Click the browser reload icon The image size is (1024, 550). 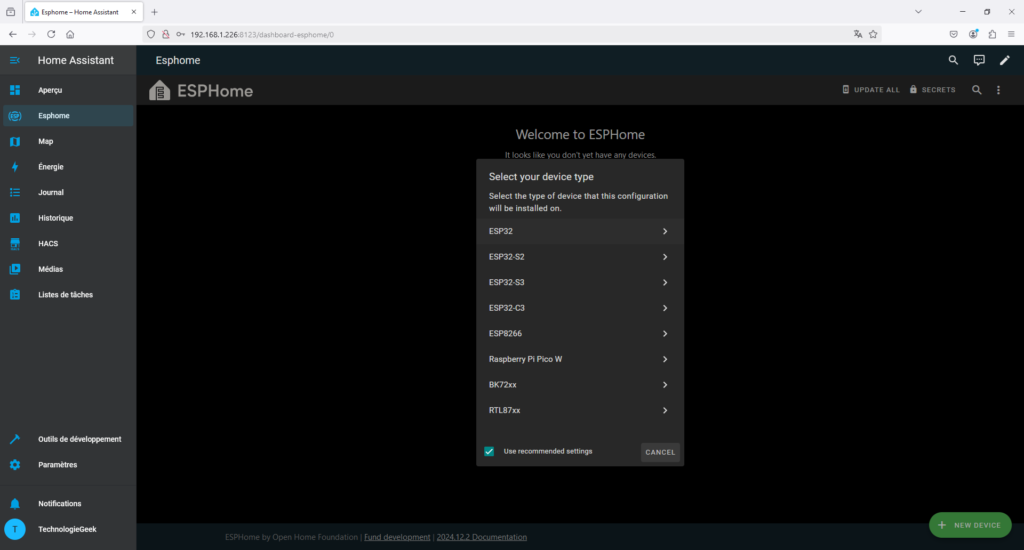click(51, 34)
